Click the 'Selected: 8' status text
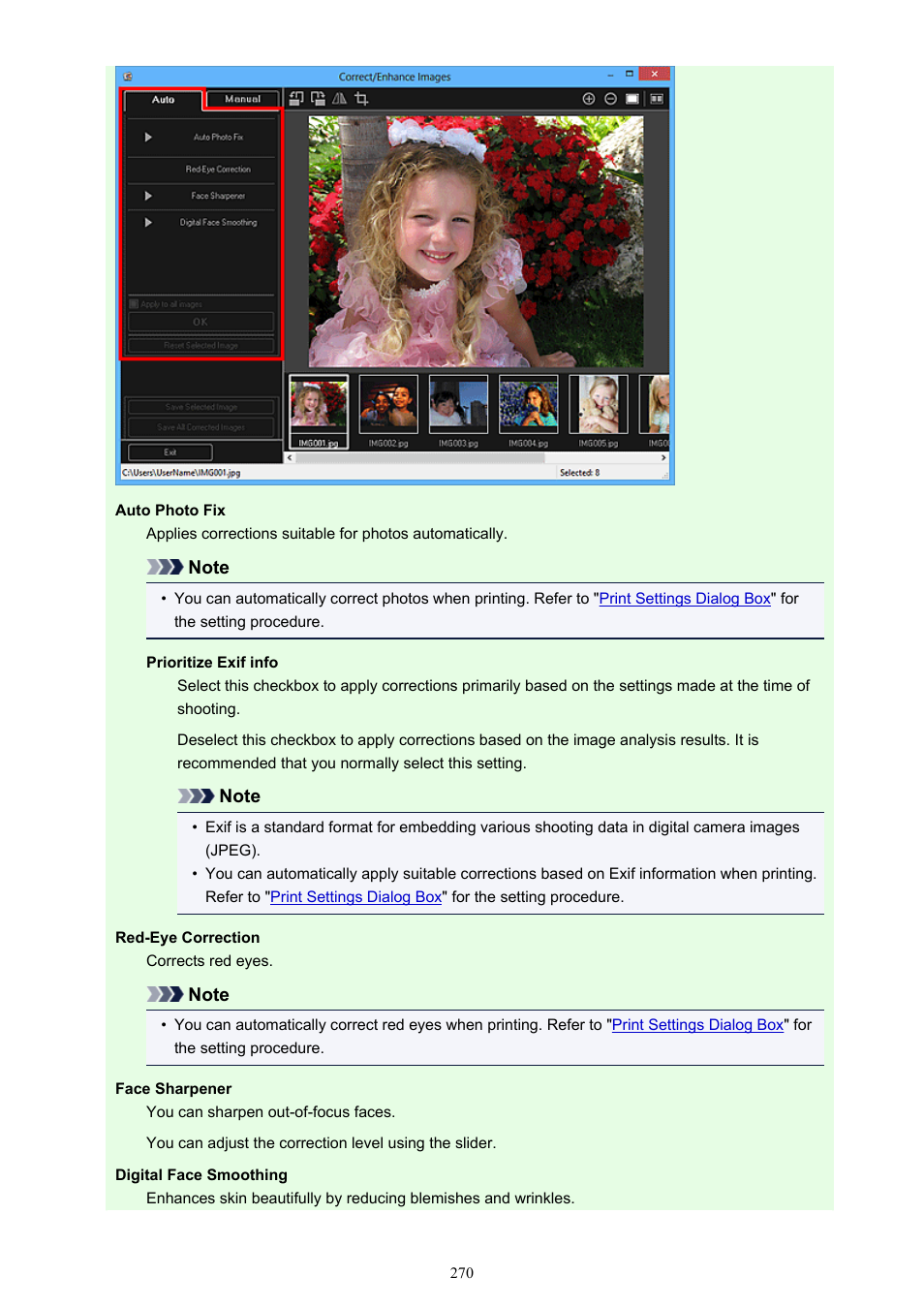 tap(579, 473)
